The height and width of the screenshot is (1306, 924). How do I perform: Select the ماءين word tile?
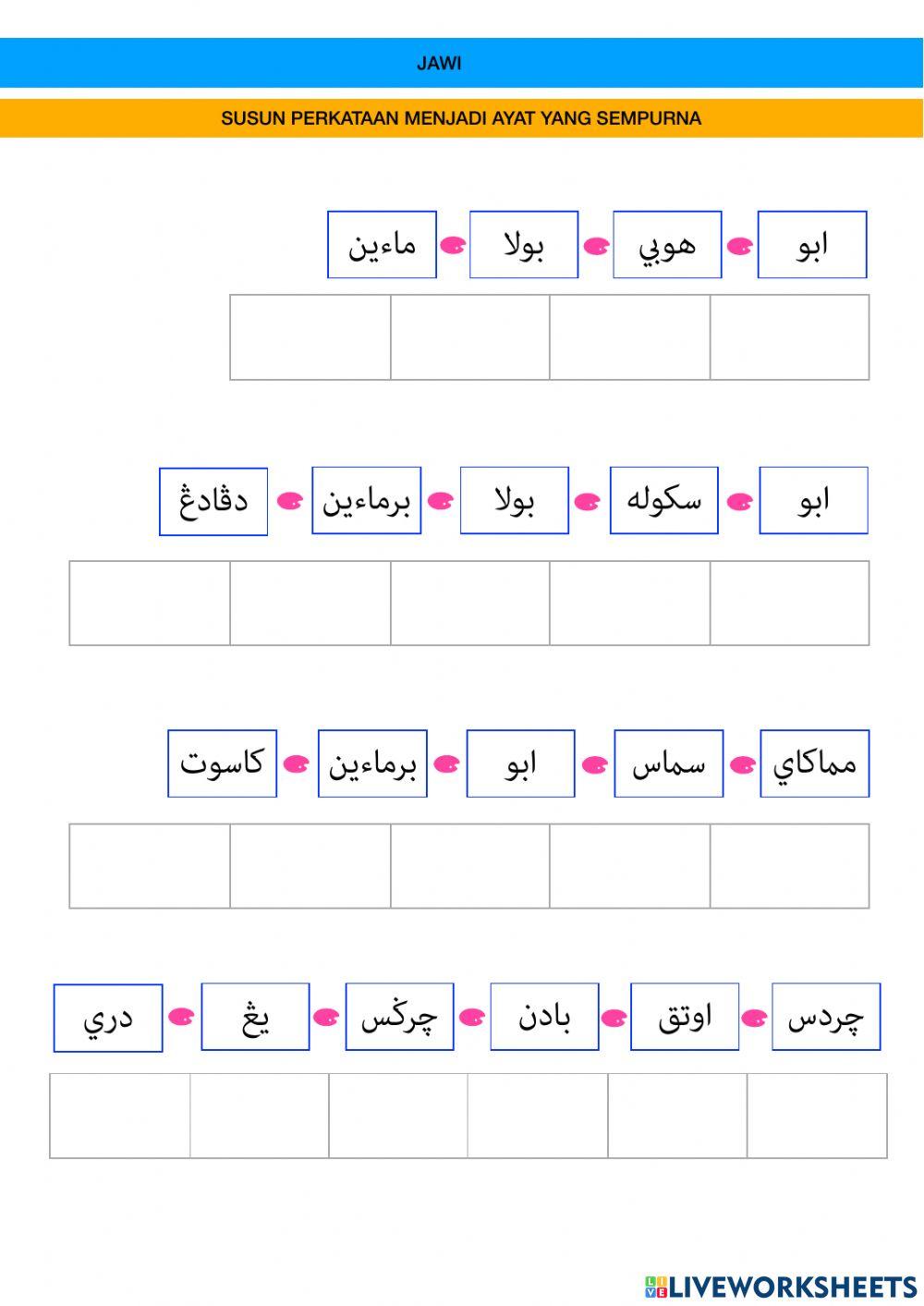tap(382, 245)
